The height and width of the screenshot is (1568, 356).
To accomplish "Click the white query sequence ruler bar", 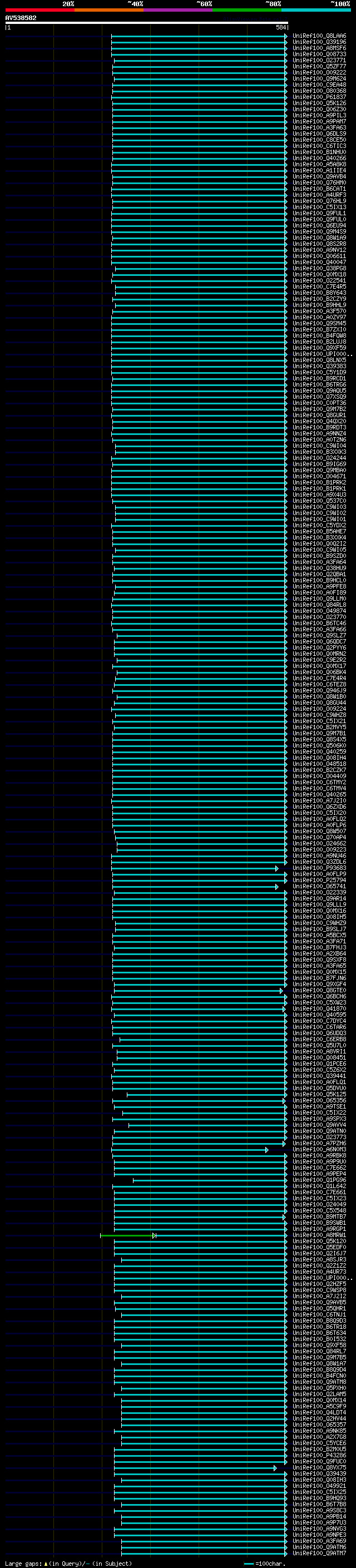I will point(147,23).
